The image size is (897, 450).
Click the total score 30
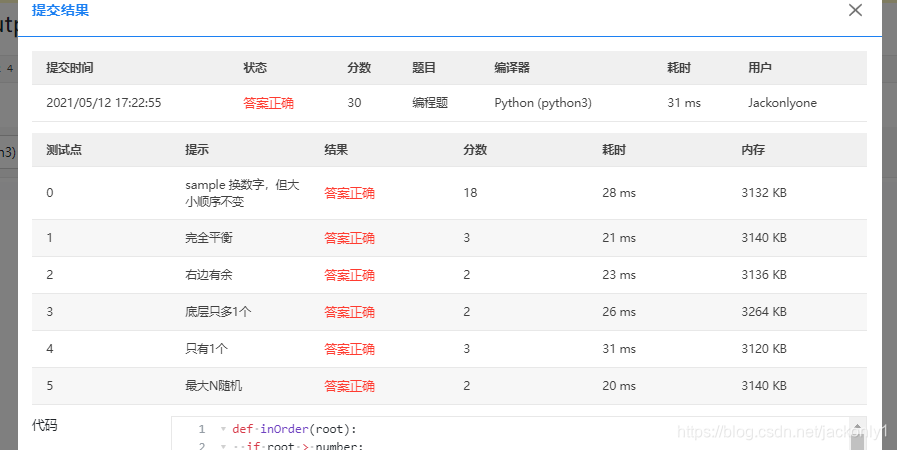[x=354, y=103]
